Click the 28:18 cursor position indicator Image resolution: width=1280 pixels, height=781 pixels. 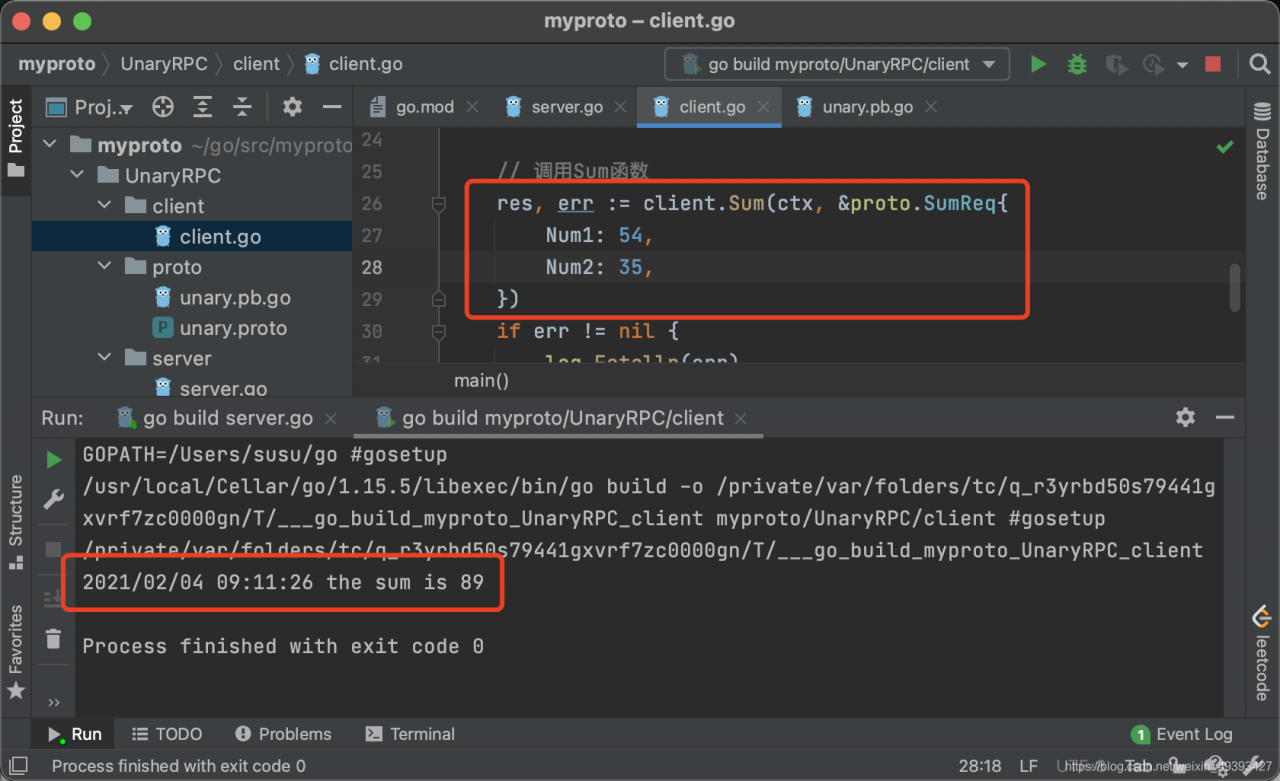pos(980,766)
